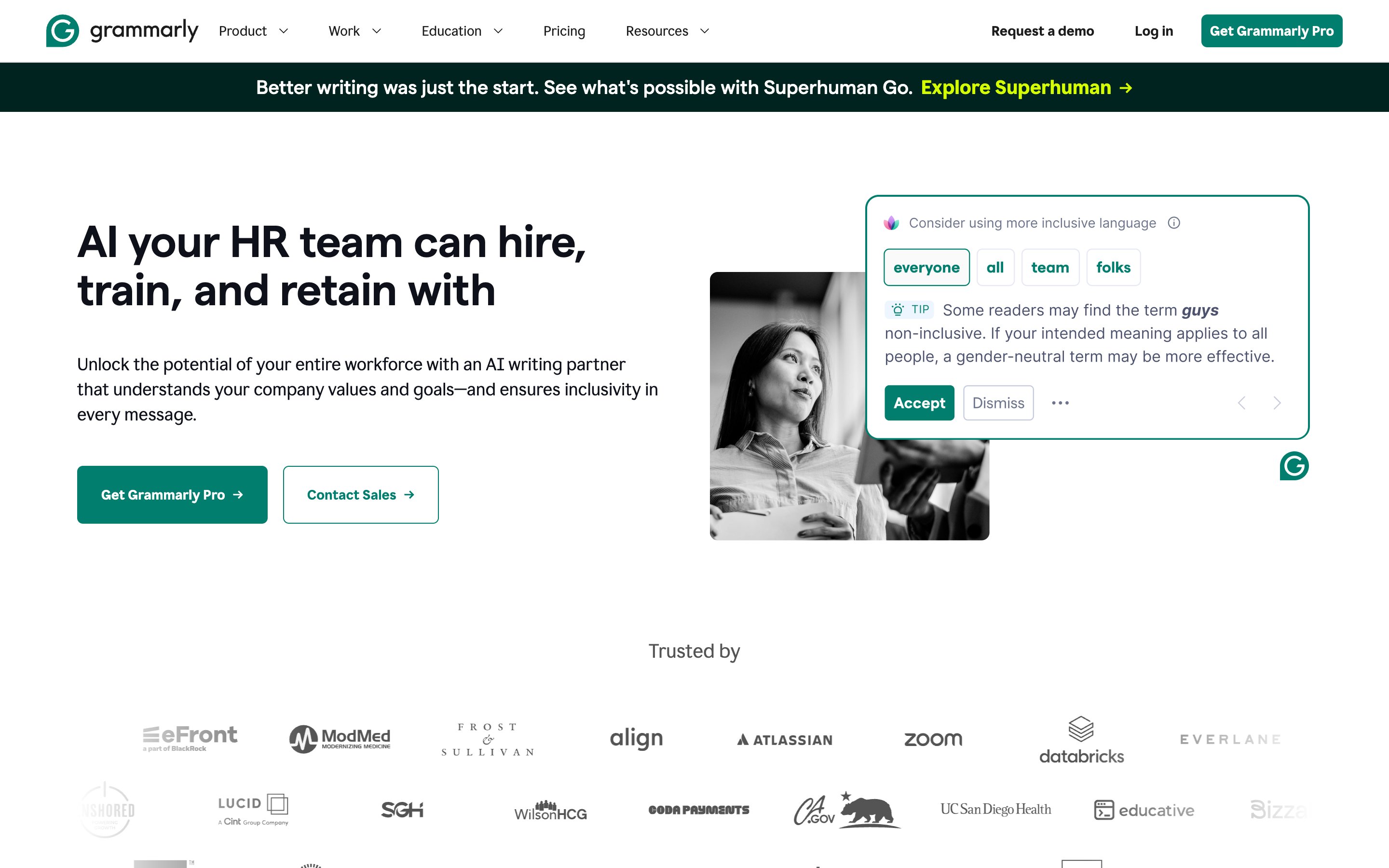
Task: Select the 'everyone' suggestion chip
Action: pos(926,268)
